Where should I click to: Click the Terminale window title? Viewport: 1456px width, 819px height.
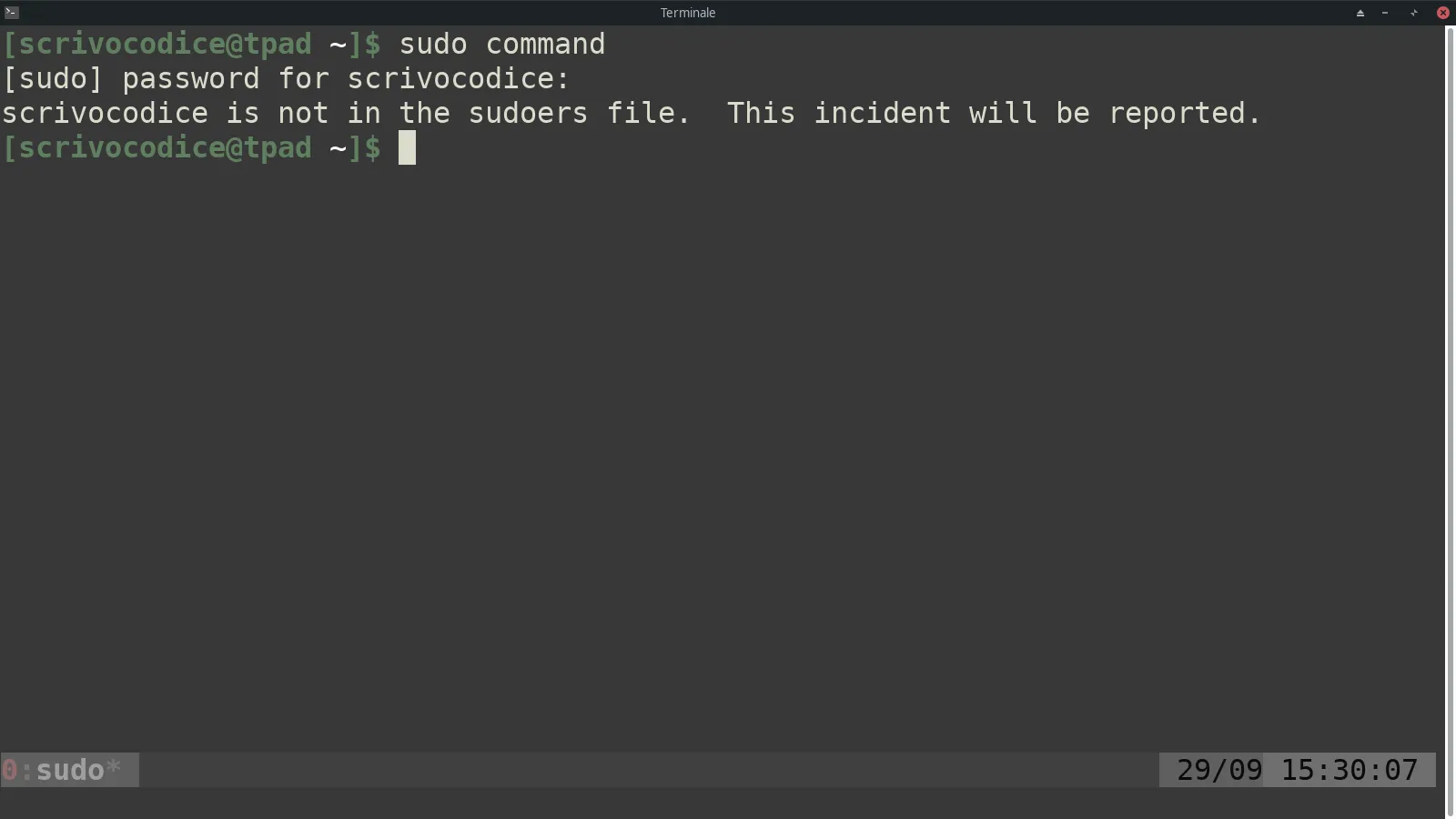[x=687, y=12]
